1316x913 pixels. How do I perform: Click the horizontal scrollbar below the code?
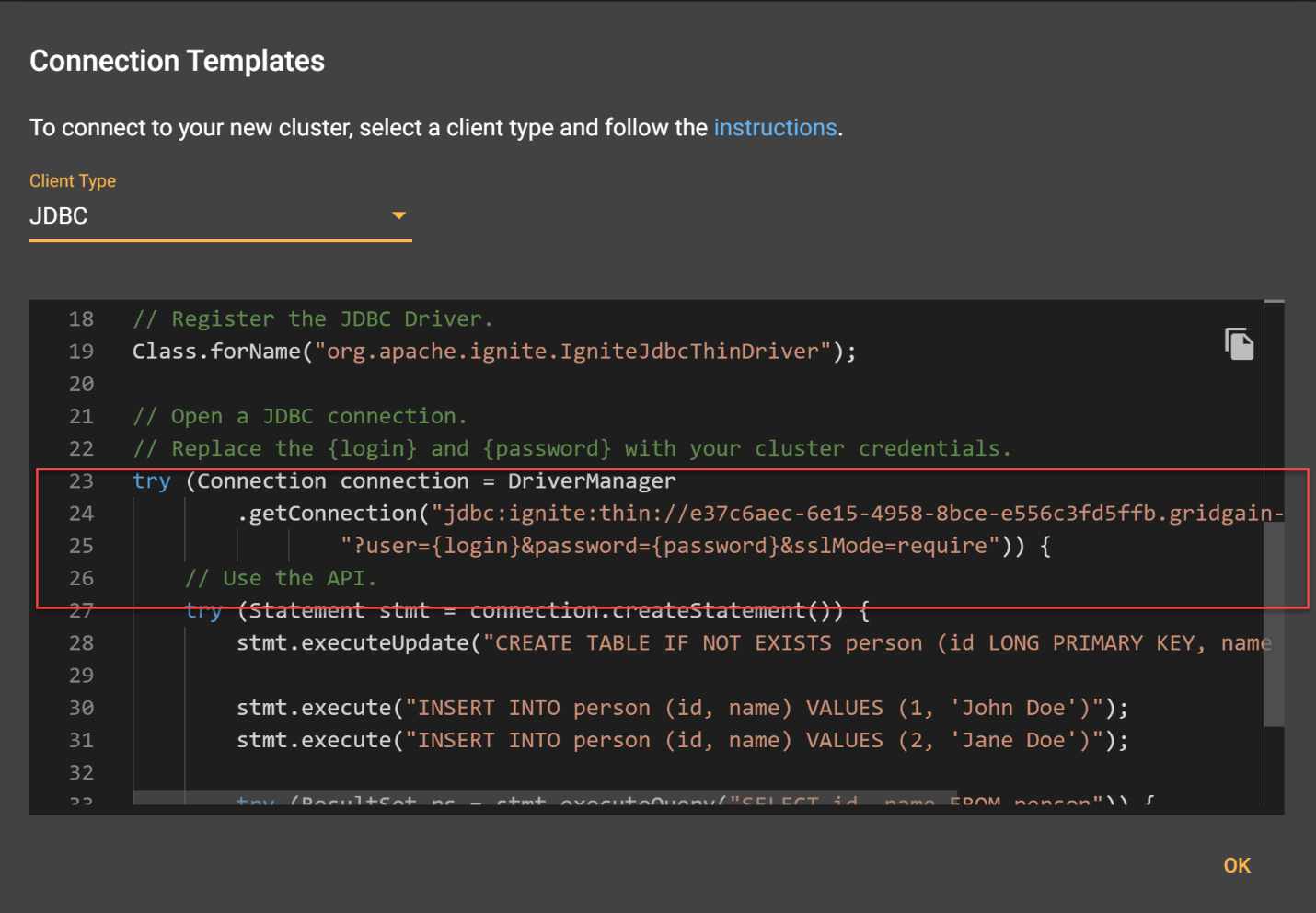pos(545,796)
